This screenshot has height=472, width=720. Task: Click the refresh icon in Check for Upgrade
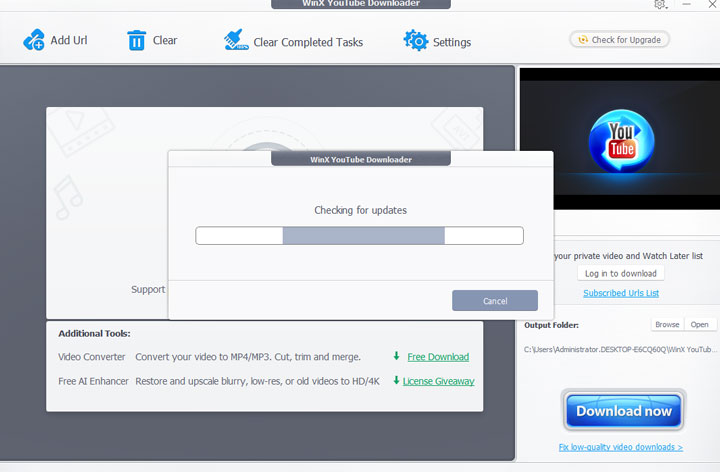(x=583, y=39)
